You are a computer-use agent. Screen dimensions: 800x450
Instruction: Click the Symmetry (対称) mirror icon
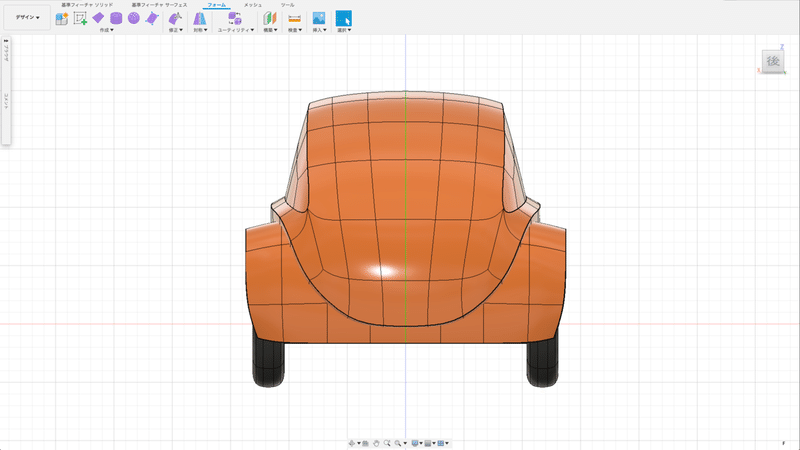tap(199, 18)
